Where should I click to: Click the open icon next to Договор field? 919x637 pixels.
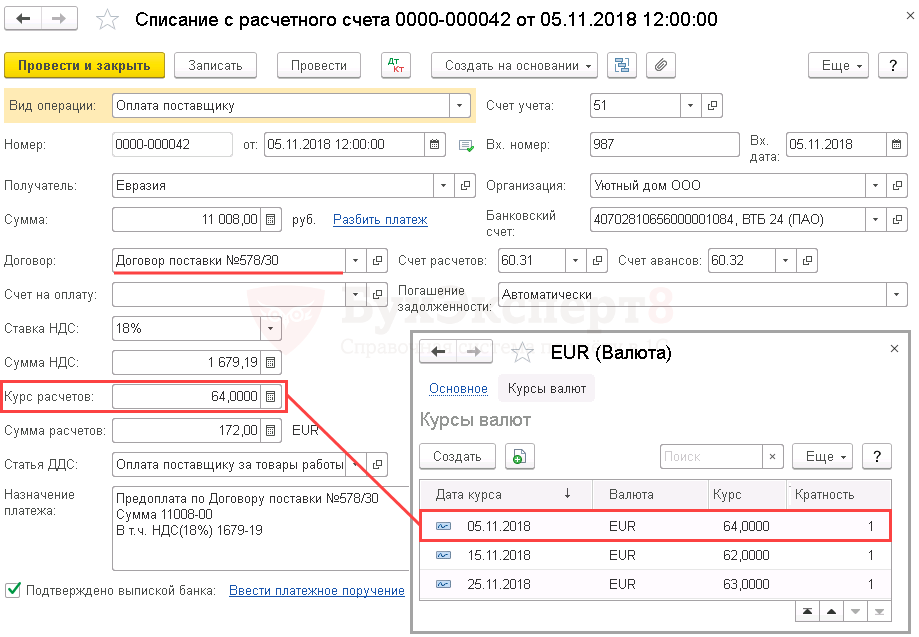click(x=377, y=261)
